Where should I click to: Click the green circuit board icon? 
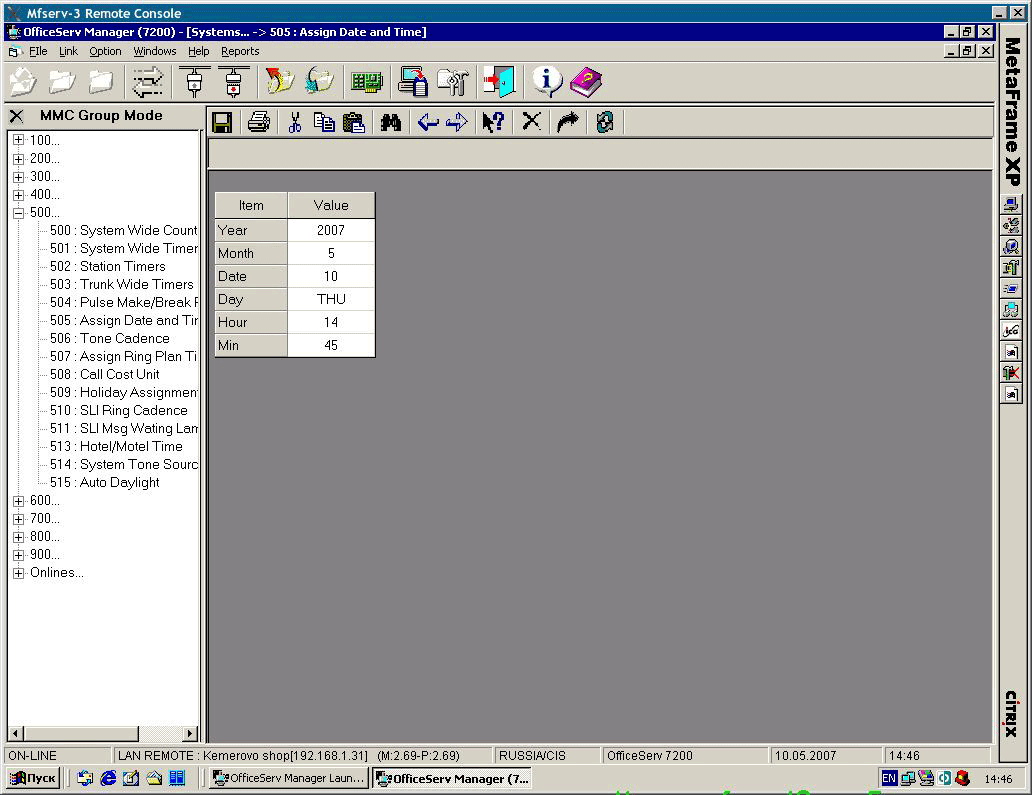(367, 82)
